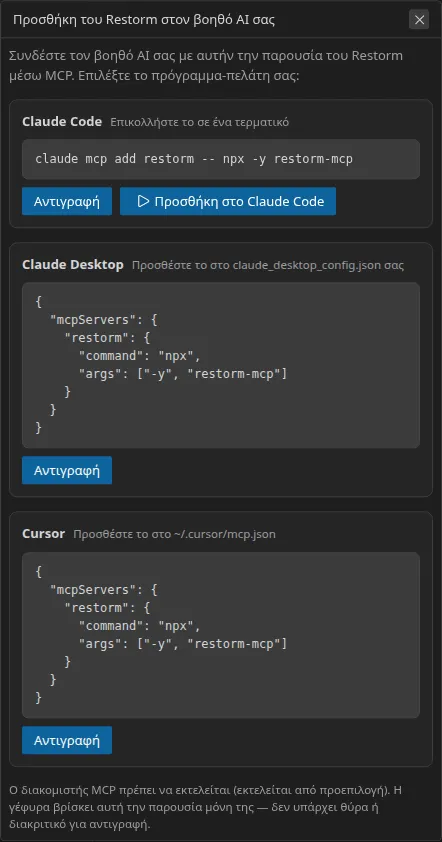Viewport: 442px width, 842px height.
Task: Copy the Cursor JSON config with Αντιγραφή
Action: tap(67, 741)
